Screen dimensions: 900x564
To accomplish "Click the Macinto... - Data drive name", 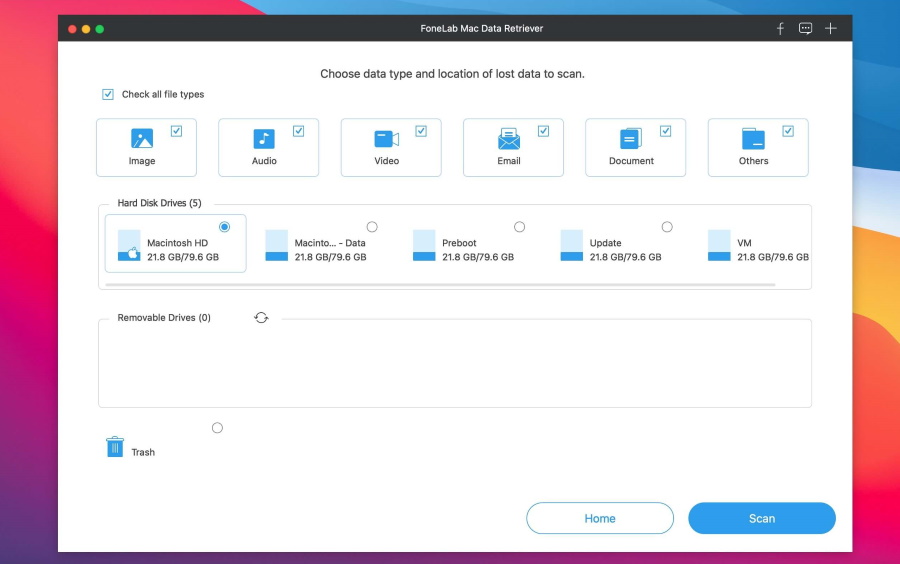I will coord(330,243).
